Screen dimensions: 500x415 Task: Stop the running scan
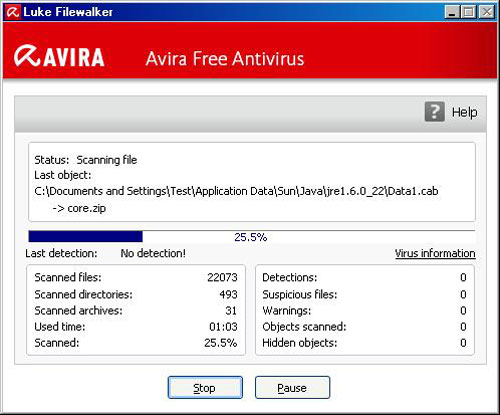click(205, 387)
